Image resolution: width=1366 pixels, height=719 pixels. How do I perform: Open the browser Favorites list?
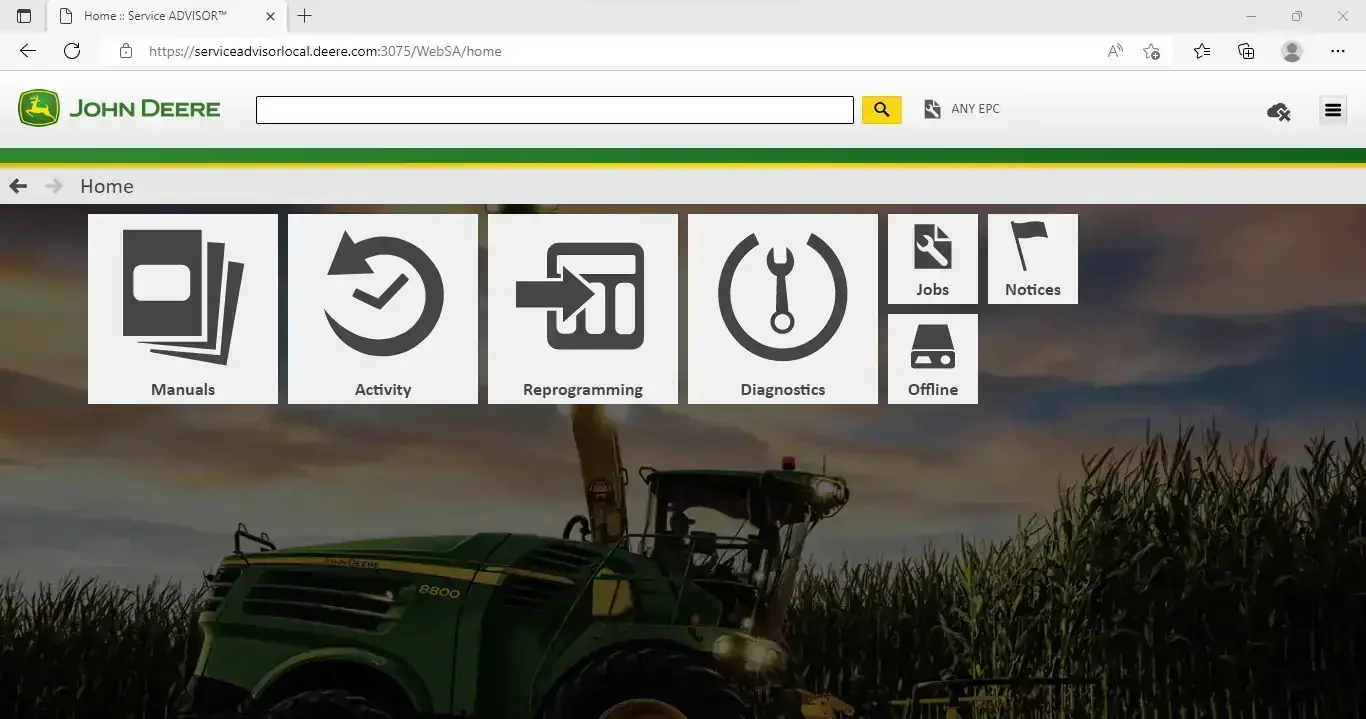click(1202, 51)
